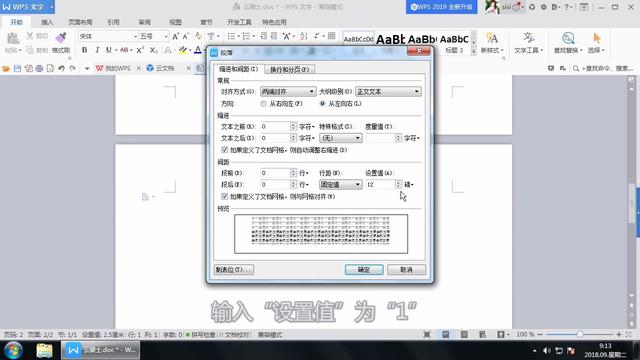640x360 pixels.
Task: Click the Save icon in the quick access bar
Action: [17, 69]
